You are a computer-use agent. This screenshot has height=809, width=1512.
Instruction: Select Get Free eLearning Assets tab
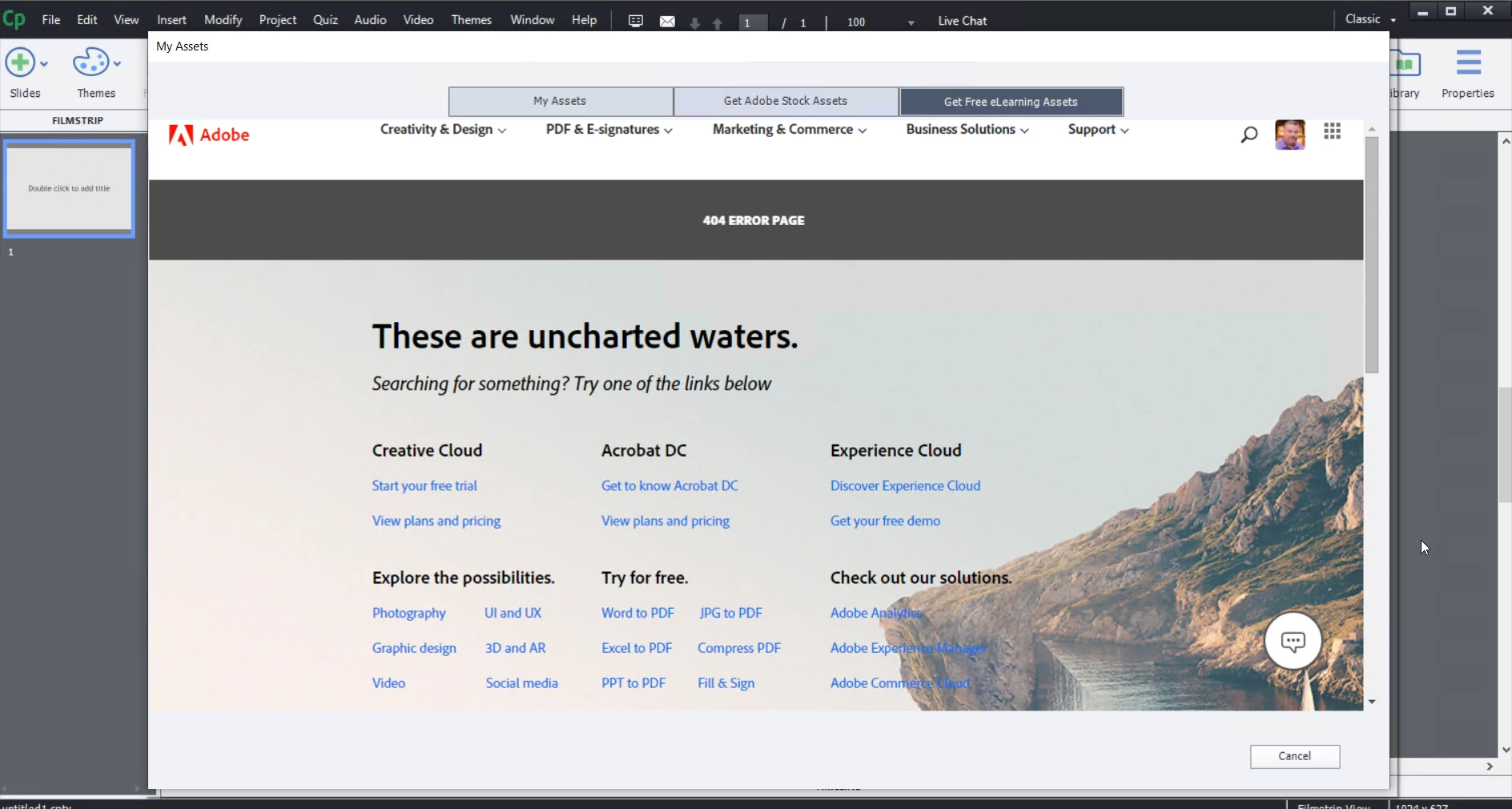tap(1011, 102)
